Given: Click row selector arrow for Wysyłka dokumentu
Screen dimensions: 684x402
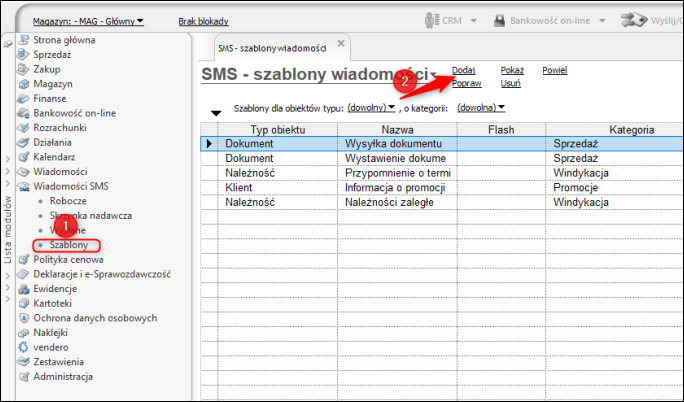Looking at the screenshot, I should coord(209,143).
